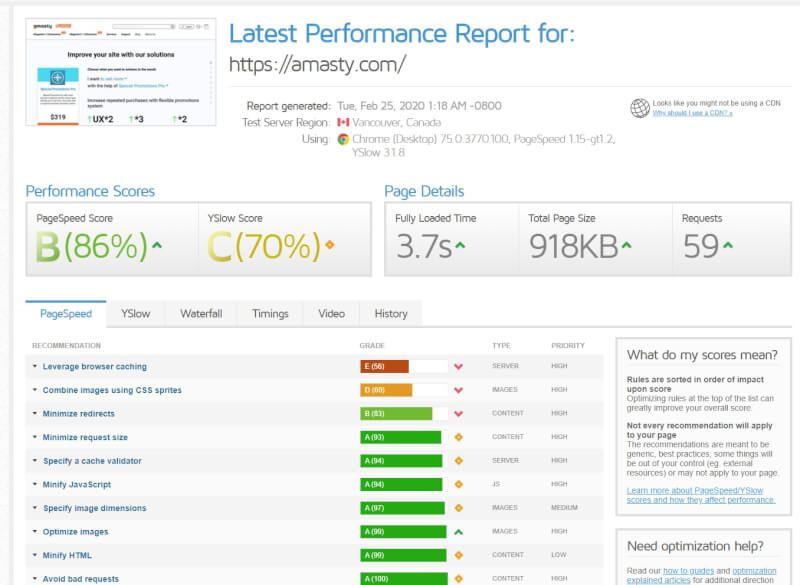Click PageSpeed Score green up arrow
This screenshot has height=585, width=800.
pyautogui.click(x=157, y=245)
